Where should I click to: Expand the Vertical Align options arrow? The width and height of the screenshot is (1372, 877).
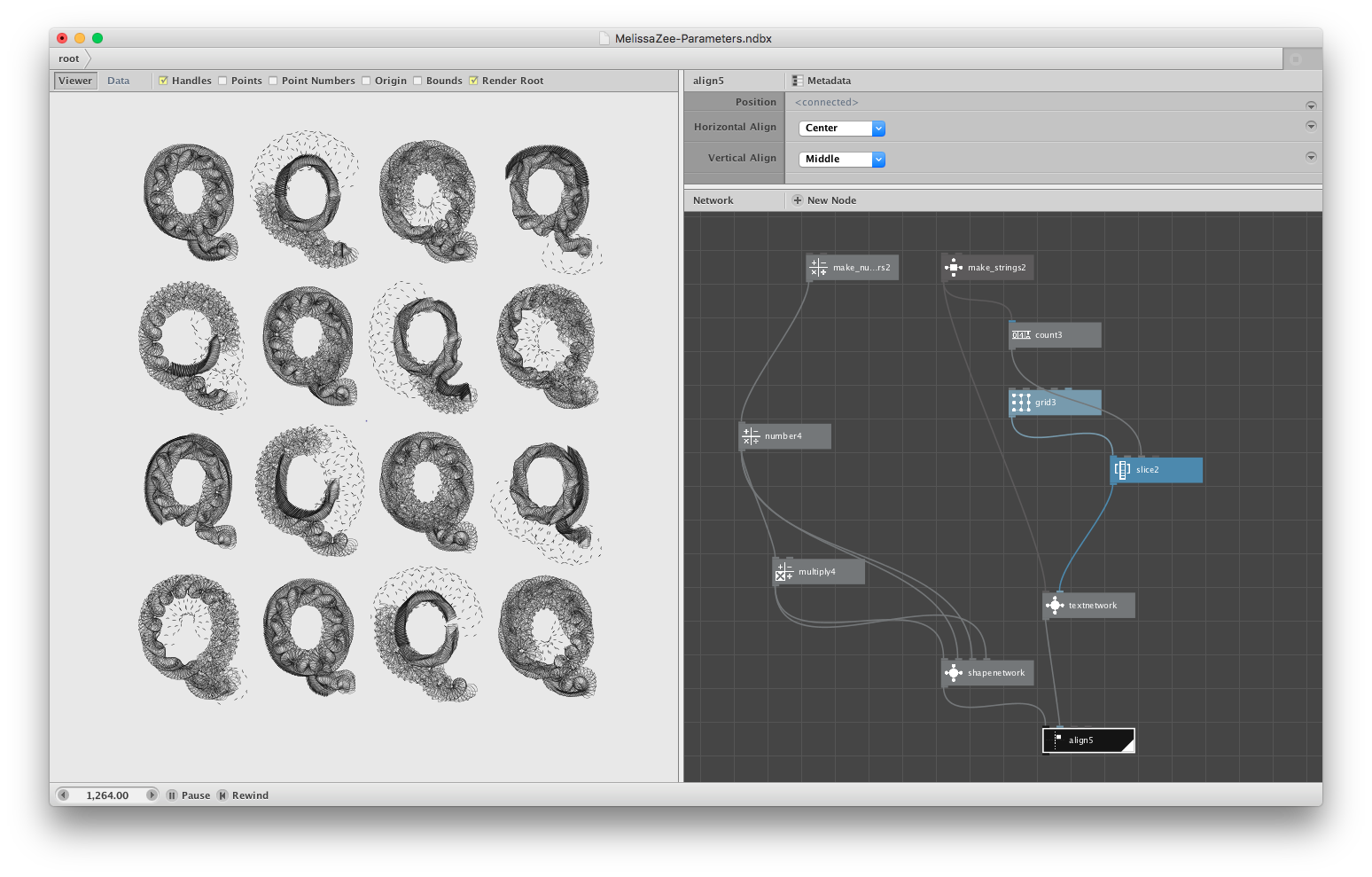tap(1311, 157)
